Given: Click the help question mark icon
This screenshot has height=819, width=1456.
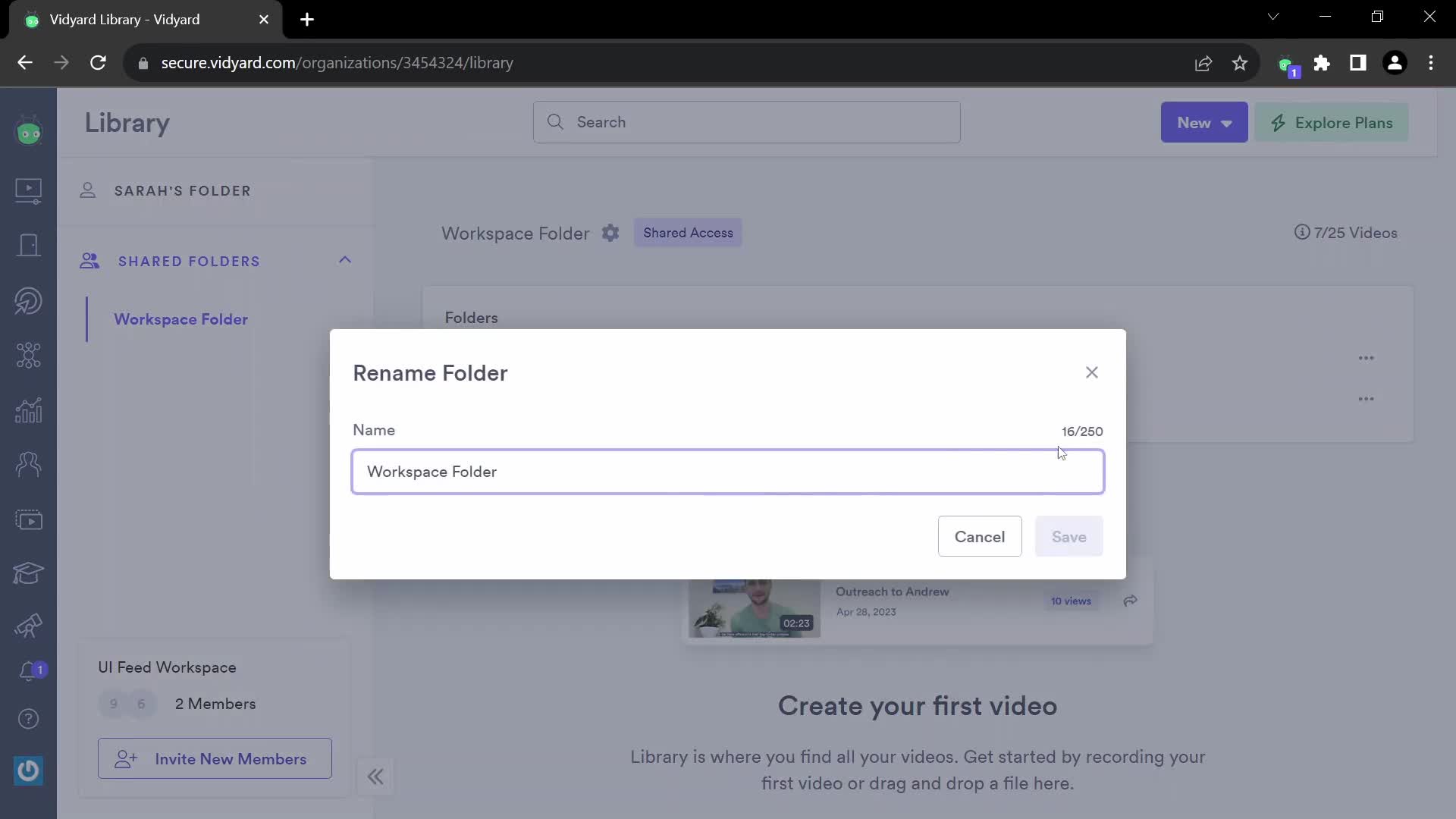Looking at the screenshot, I should tap(28, 720).
